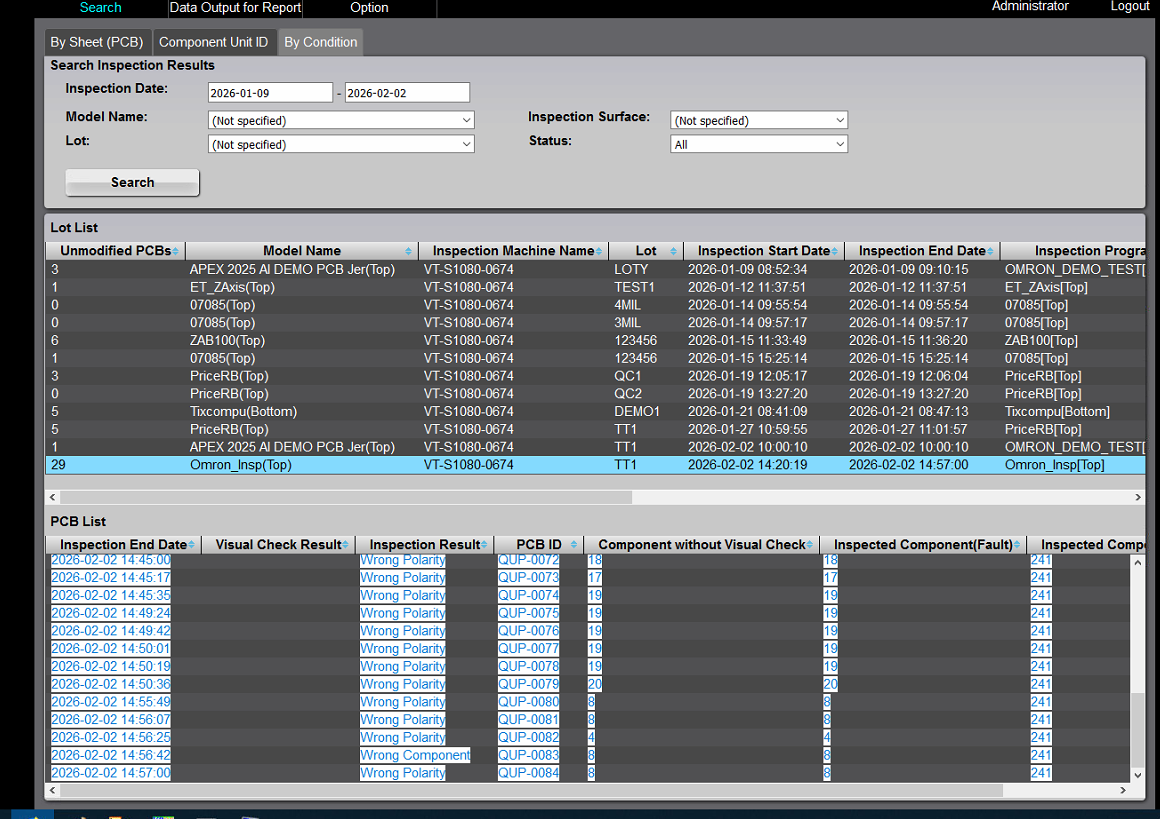Viewport: 1160px width, 819px height.
Task: Sort Lot List by Unmodified PCBs
Action: [x=115, y=251]
